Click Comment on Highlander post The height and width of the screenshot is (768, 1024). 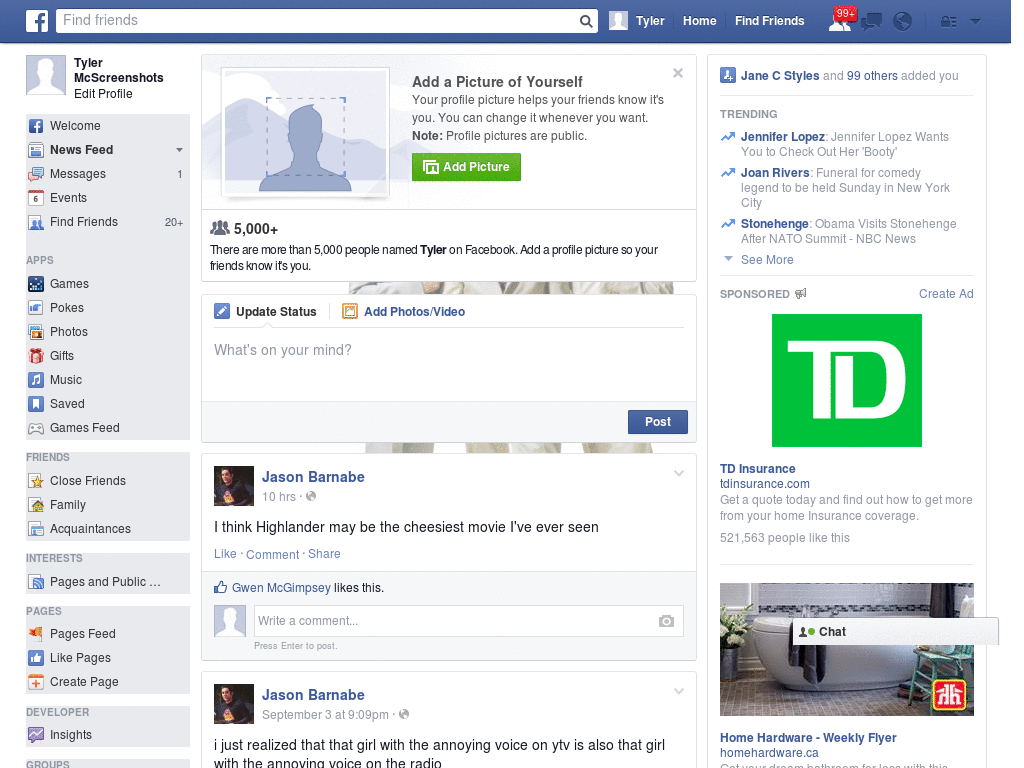[x=272, y=554]
